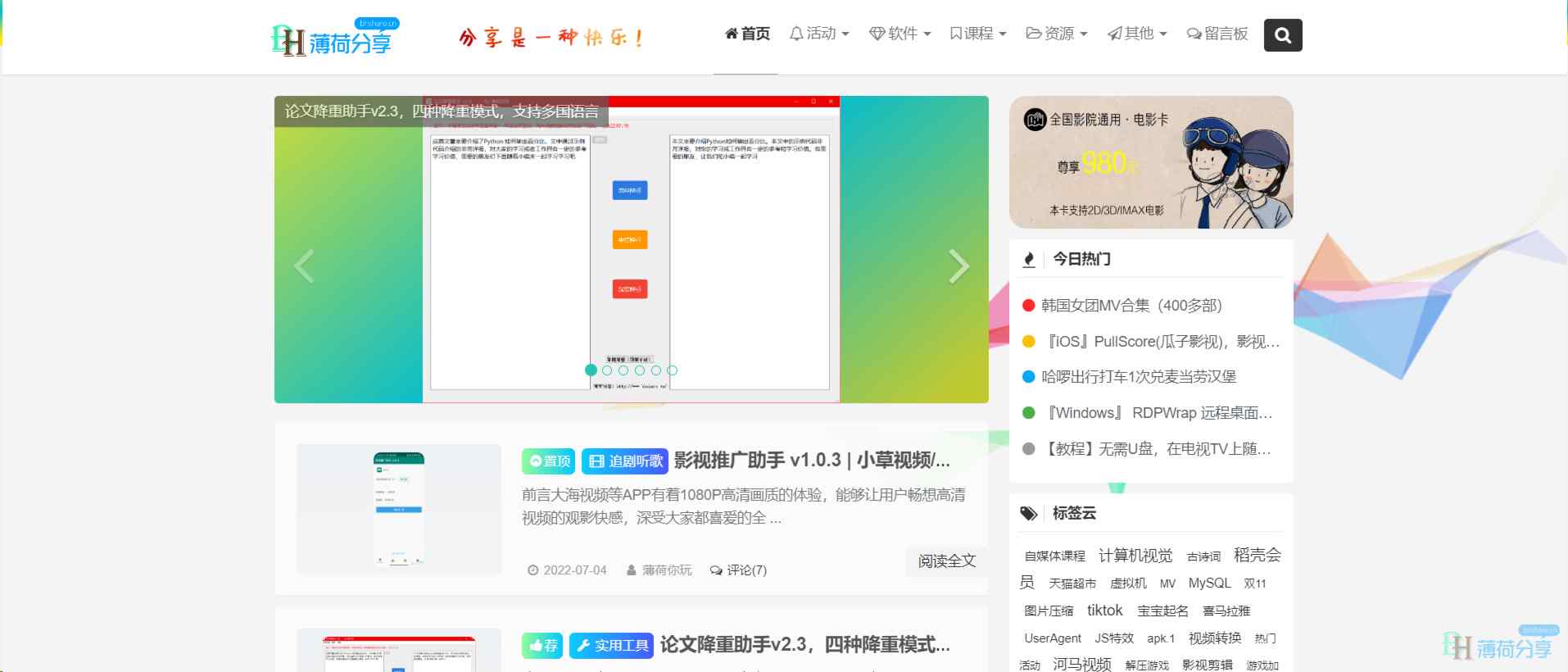Click the 阅读全文 read more button
This screenshot has height=672, width=1568.
(x=946, y=561)
